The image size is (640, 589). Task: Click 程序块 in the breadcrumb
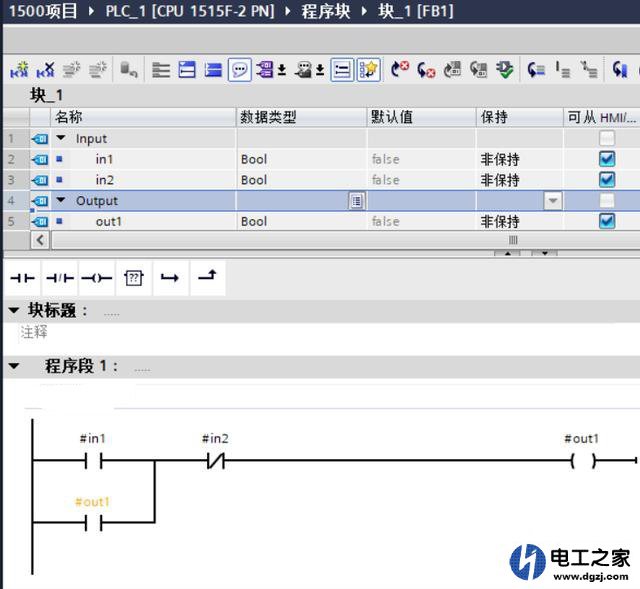click(326, 11)
